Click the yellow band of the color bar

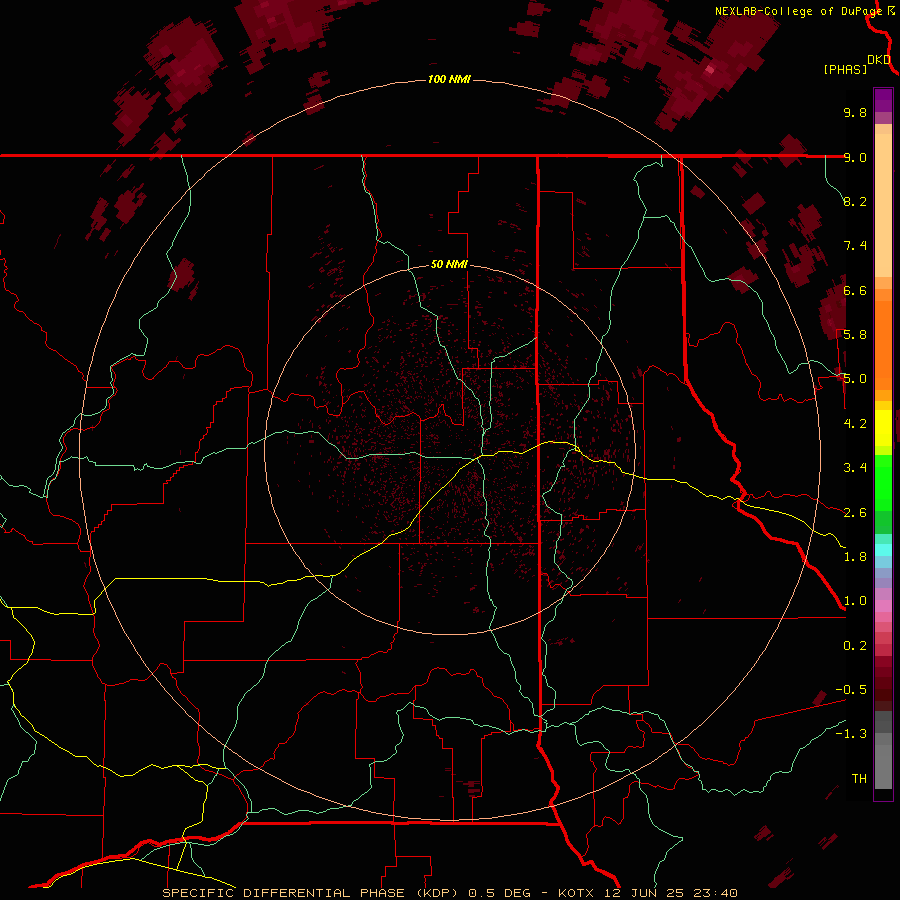point(883,428)
